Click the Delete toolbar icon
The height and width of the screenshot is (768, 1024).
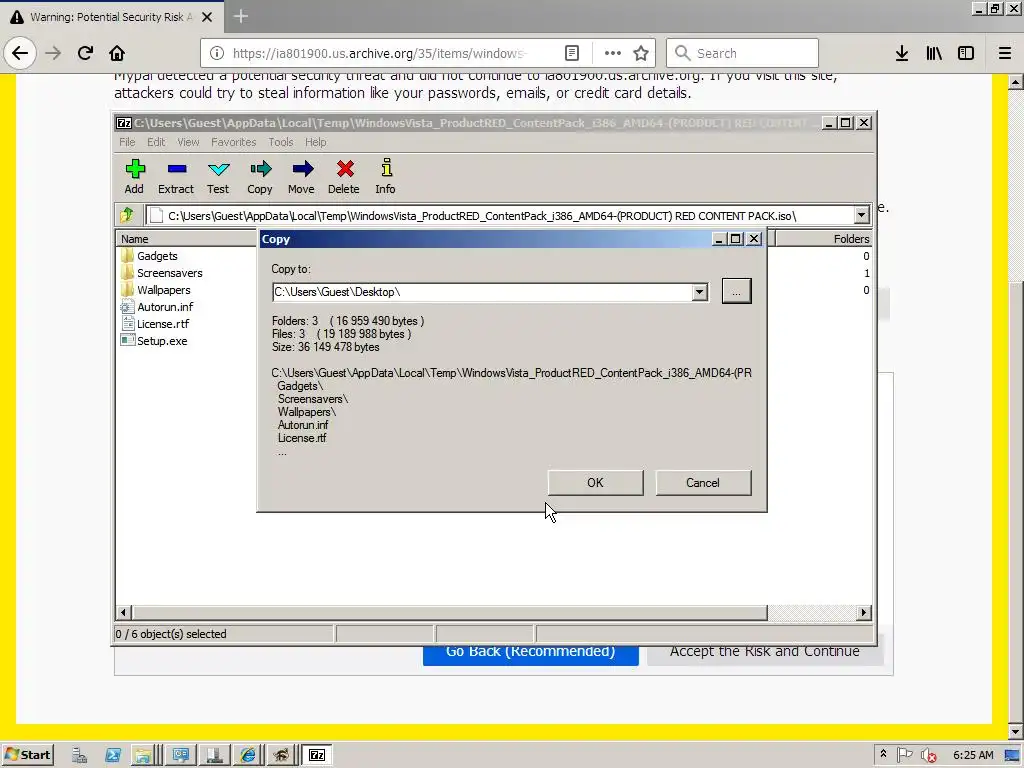pos(344,176)
